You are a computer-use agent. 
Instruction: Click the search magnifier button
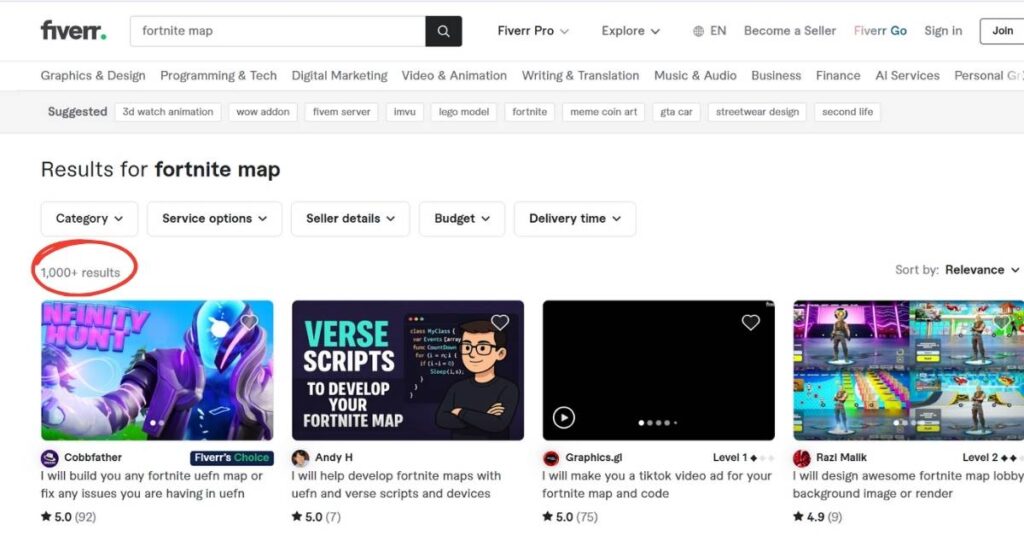pyautogui.click(x=443, y=31)
